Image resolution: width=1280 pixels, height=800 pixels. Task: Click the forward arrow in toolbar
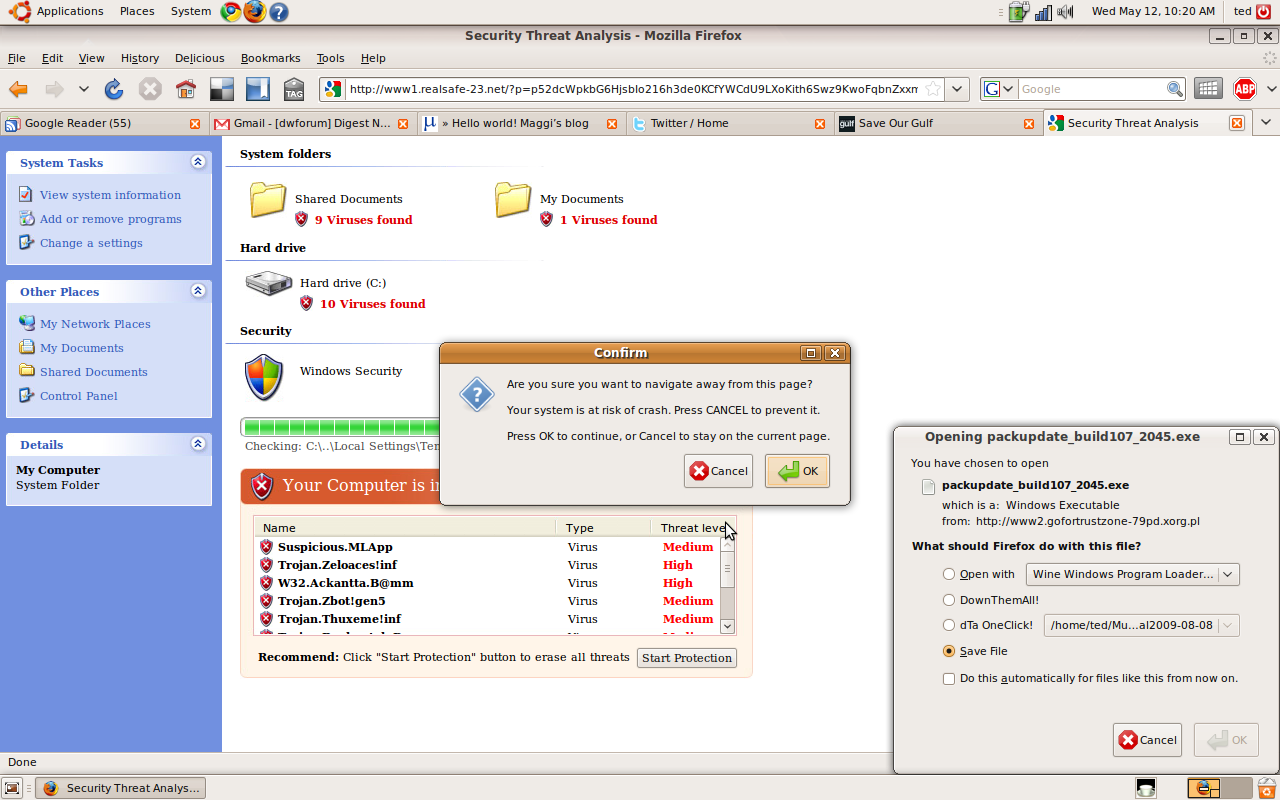54,89
